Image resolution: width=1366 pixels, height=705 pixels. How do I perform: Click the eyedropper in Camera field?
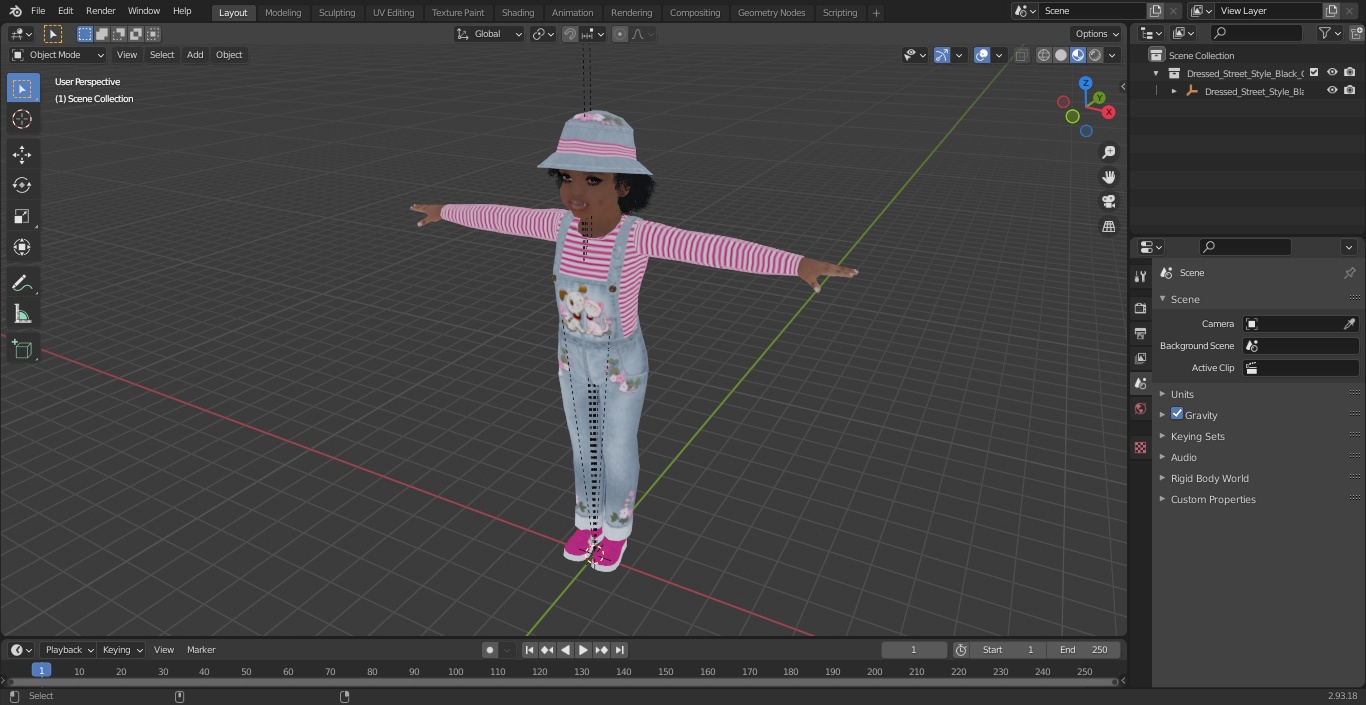[1349, 324]
